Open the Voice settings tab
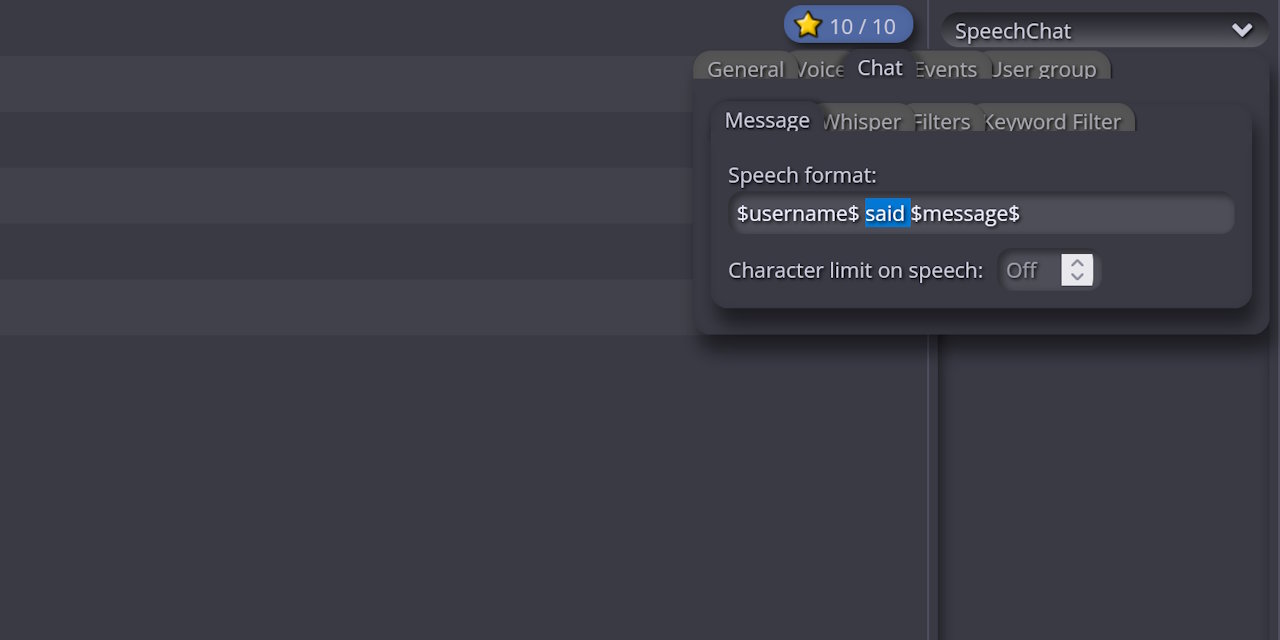 822,69
